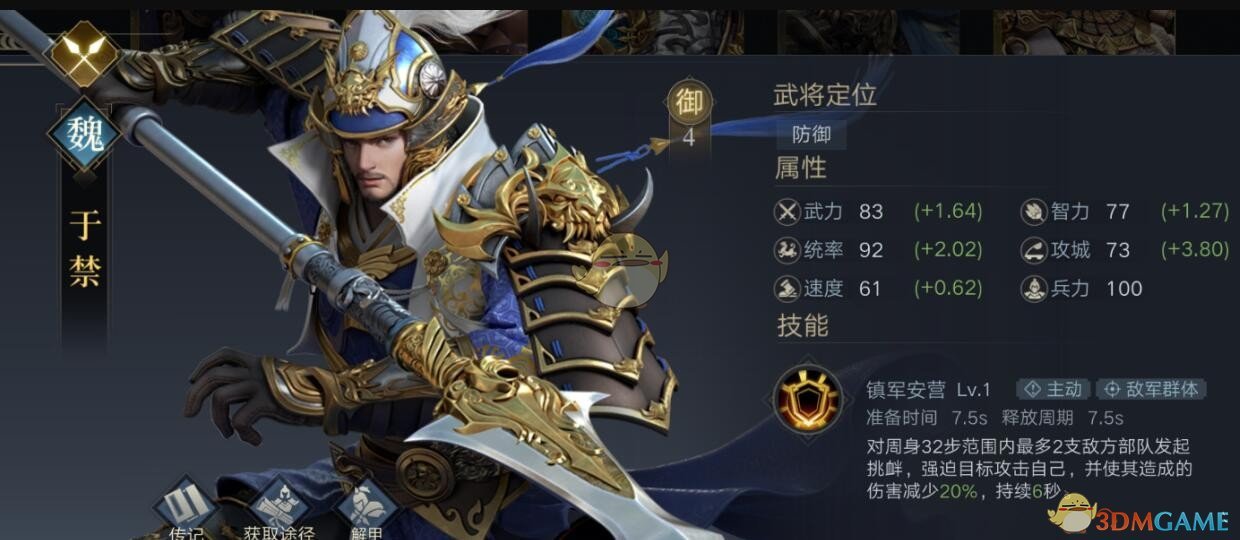Image resolution: width=1240 pixels, height=540 pixels.
Task: Tap the 攻城 siege attribute icon
Action: (1033, 250)
